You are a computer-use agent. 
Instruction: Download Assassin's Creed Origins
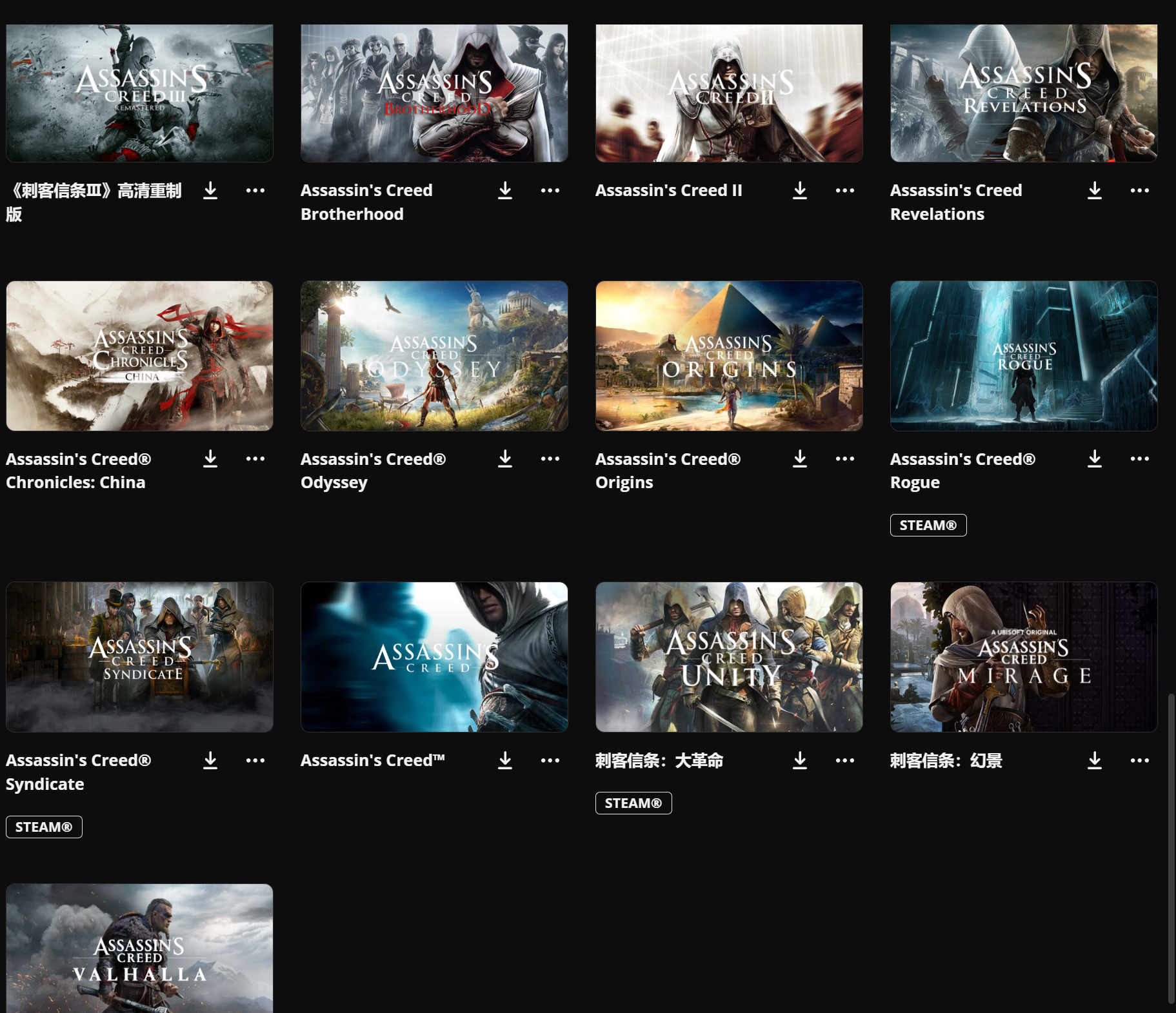pos(800,458)
